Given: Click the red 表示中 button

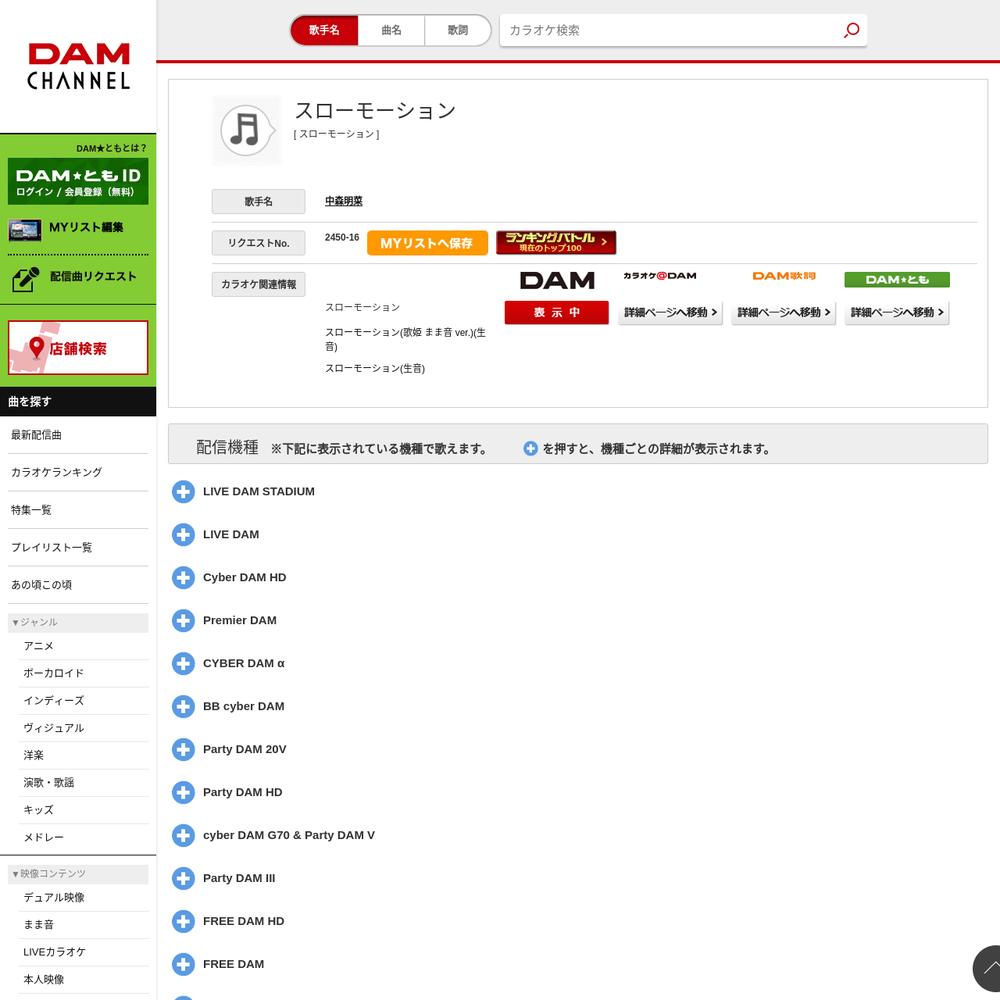Looking at the screenshot, I should tap(557, 312).
